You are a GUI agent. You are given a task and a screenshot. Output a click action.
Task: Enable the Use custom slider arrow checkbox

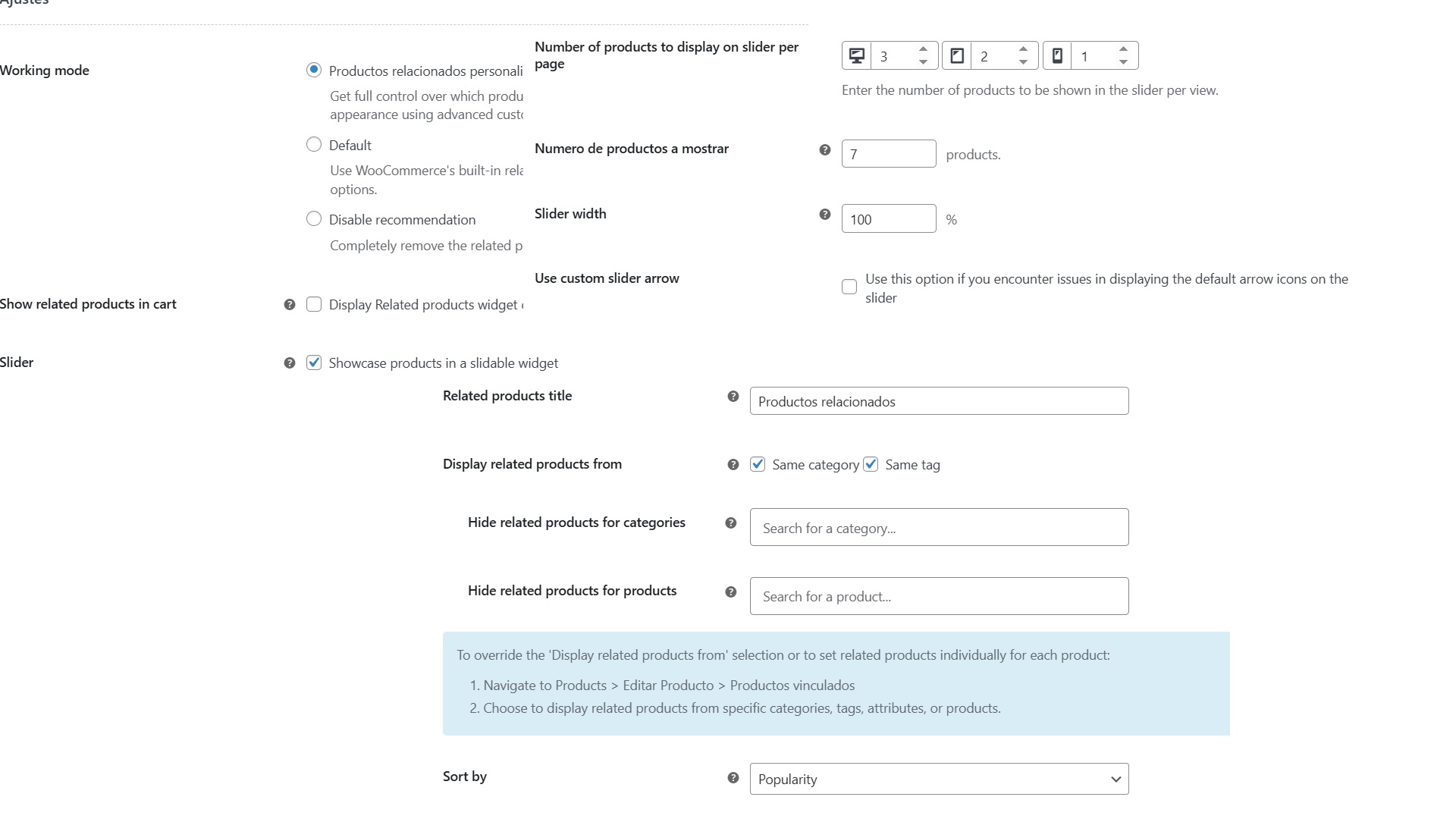tap(849, 287)
